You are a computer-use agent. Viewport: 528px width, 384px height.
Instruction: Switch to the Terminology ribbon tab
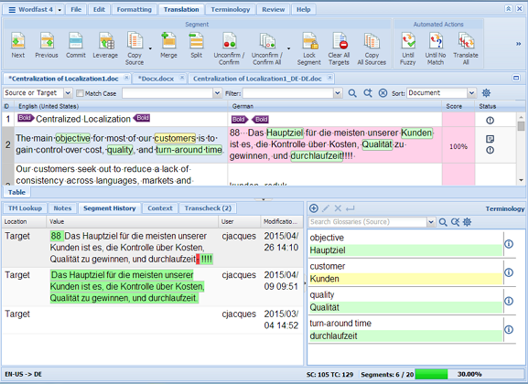230,9
